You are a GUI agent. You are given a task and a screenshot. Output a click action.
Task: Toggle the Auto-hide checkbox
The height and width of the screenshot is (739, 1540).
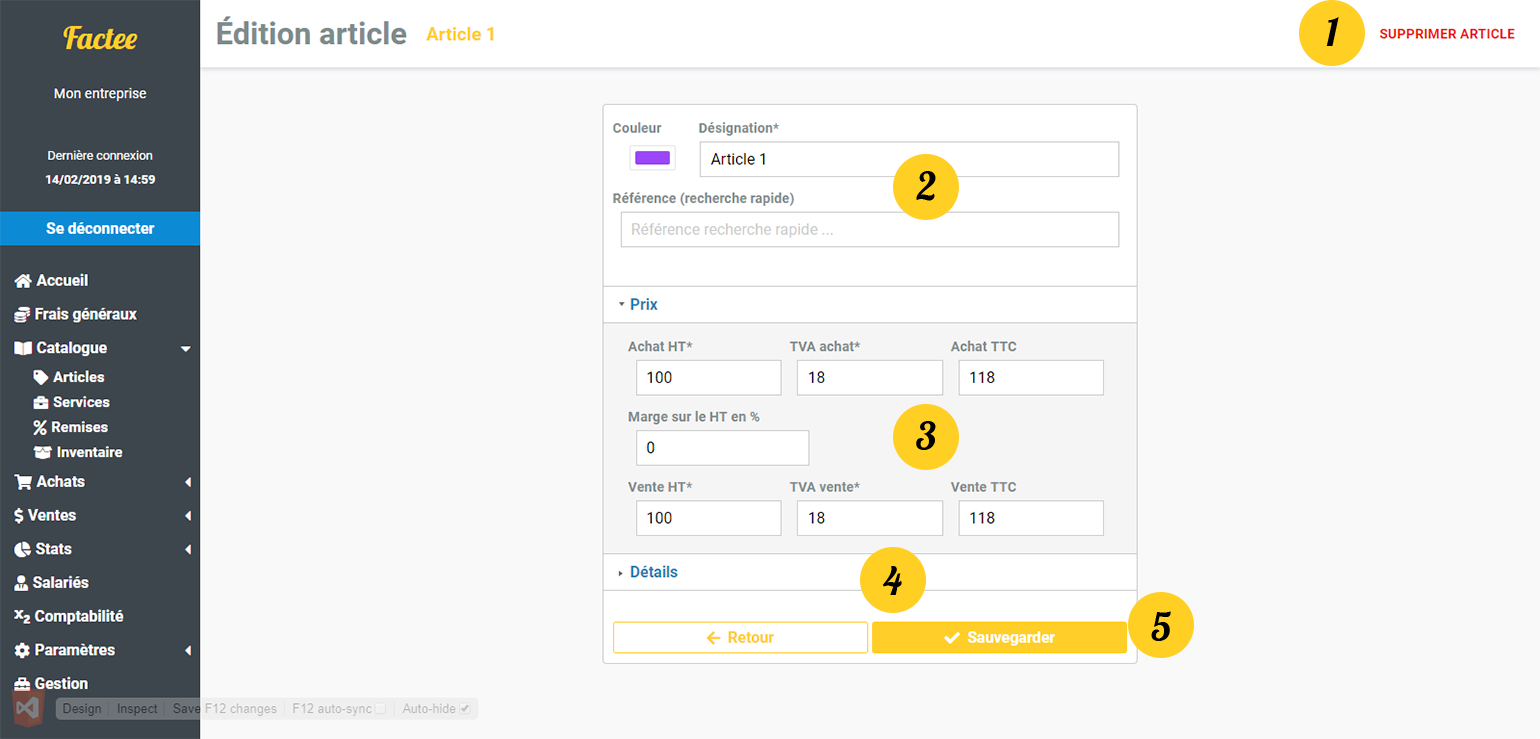464,709
